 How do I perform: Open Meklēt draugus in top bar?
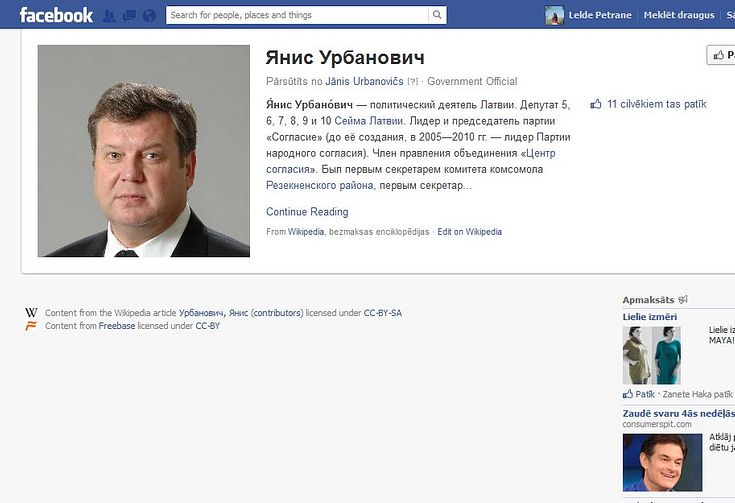pos(679,15)
